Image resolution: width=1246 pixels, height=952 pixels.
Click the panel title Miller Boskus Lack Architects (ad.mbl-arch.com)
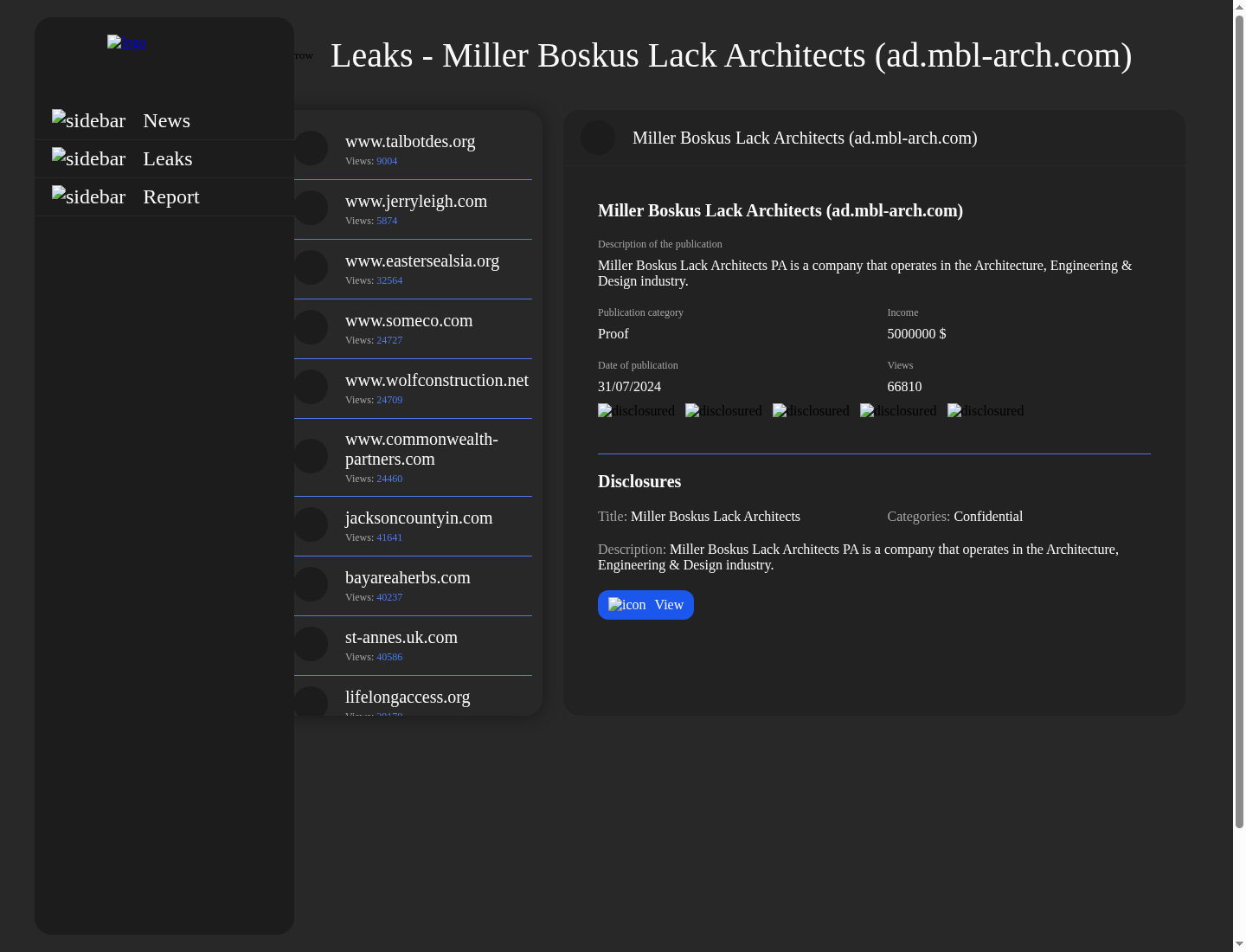pos(805,138)
